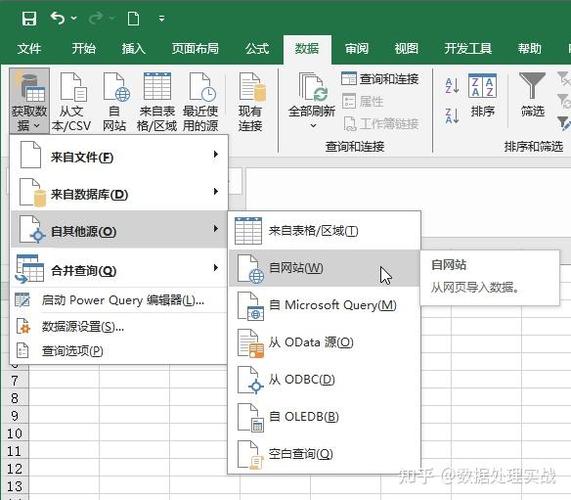
Task: Click the Undo arrow icon
Action: [x=58, y=18]
